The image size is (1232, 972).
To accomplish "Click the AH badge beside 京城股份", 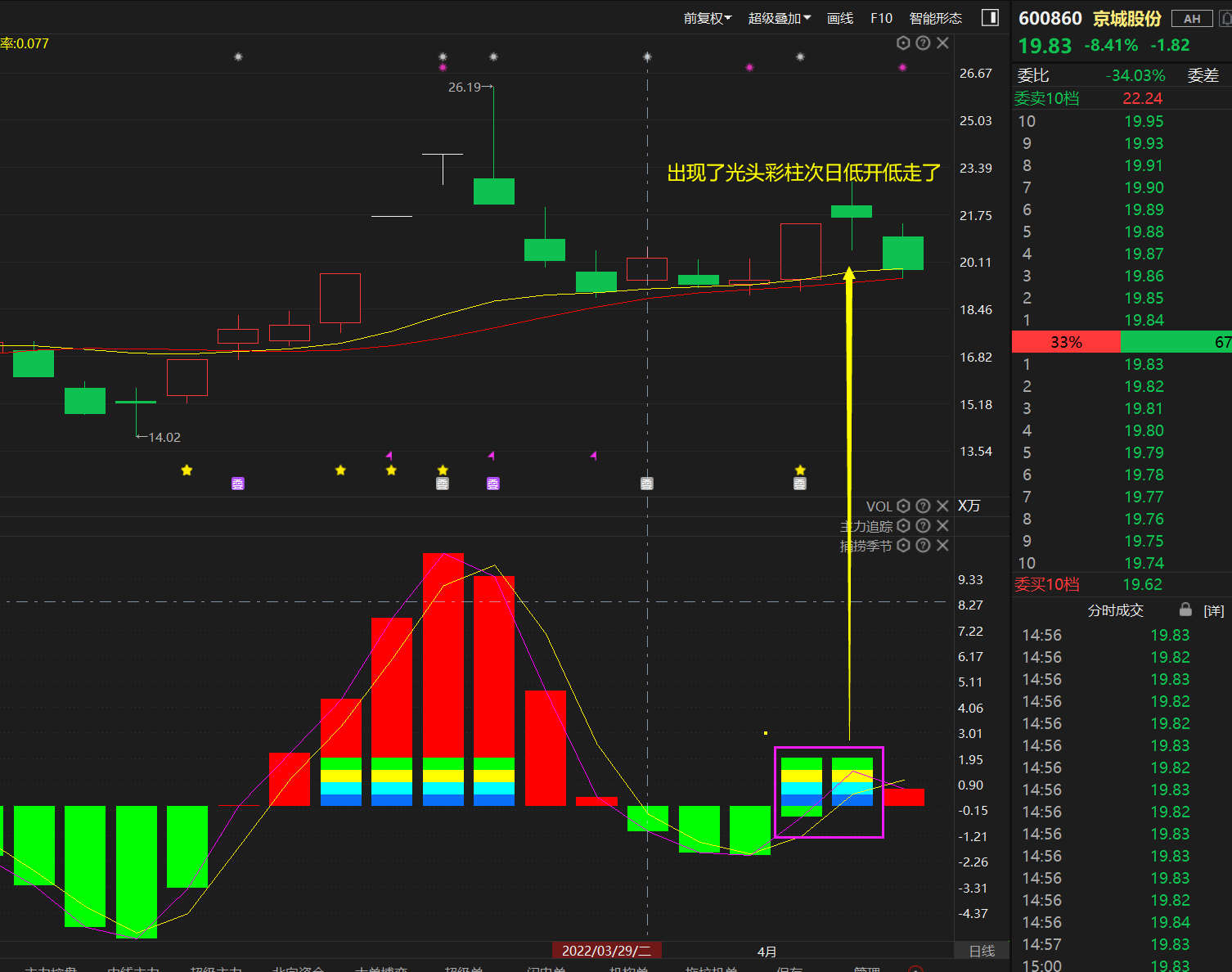I will coord(1192,19).
